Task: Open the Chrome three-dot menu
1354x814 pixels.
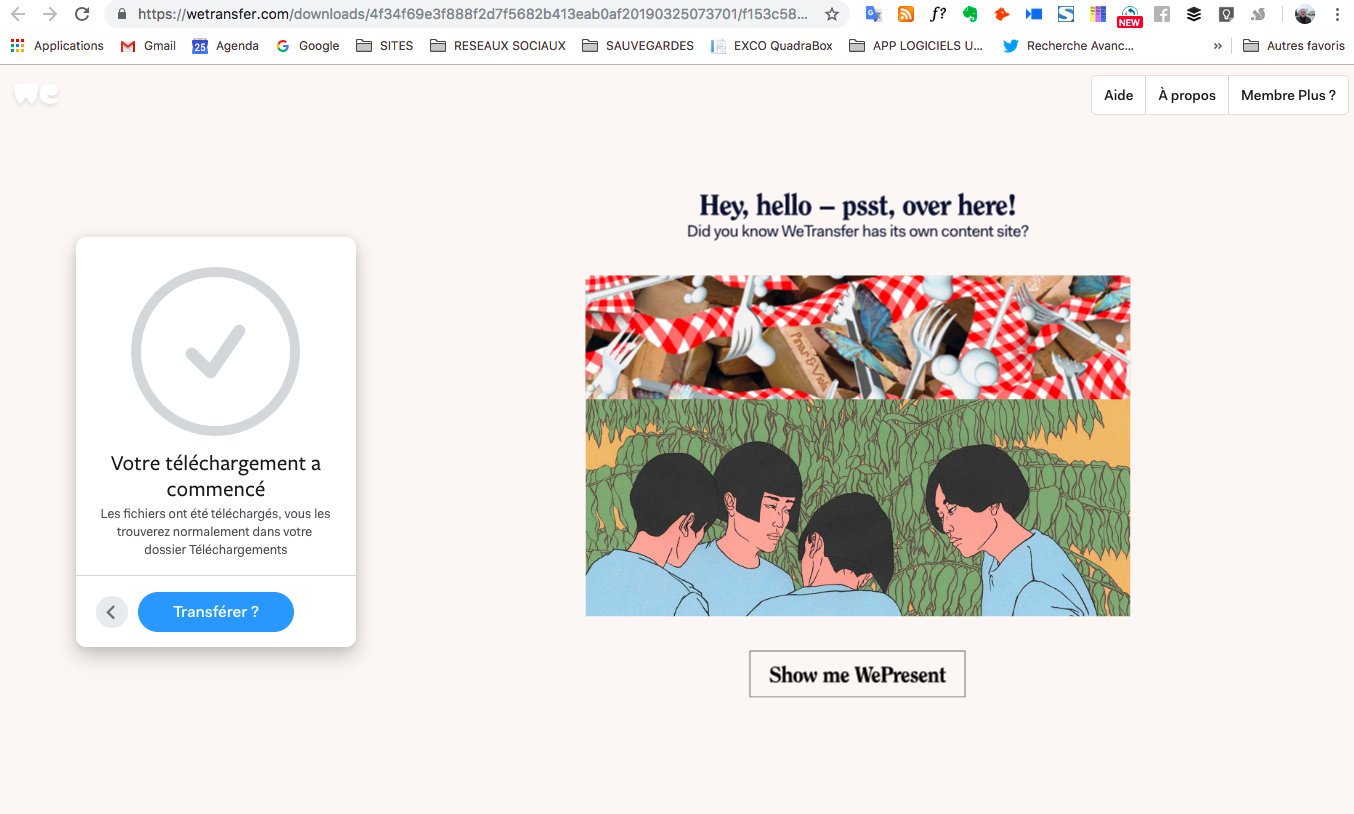Action: click(1337, 14)
